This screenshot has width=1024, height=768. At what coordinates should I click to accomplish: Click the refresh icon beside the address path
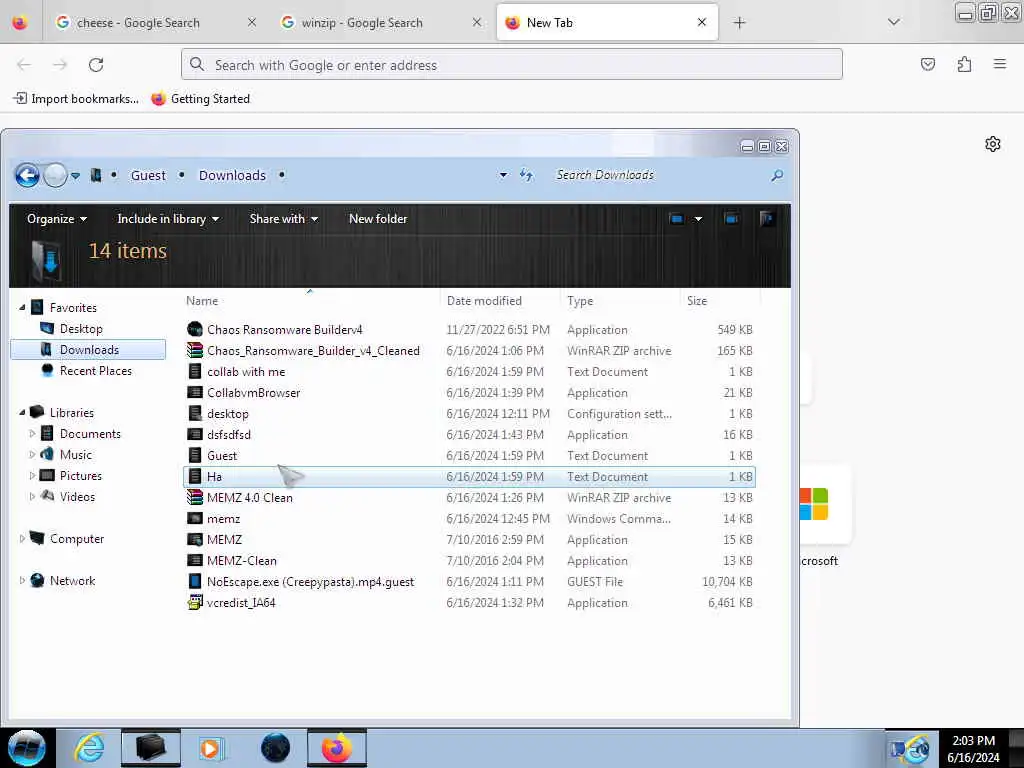pyautogui.click(x=526, y=175)
